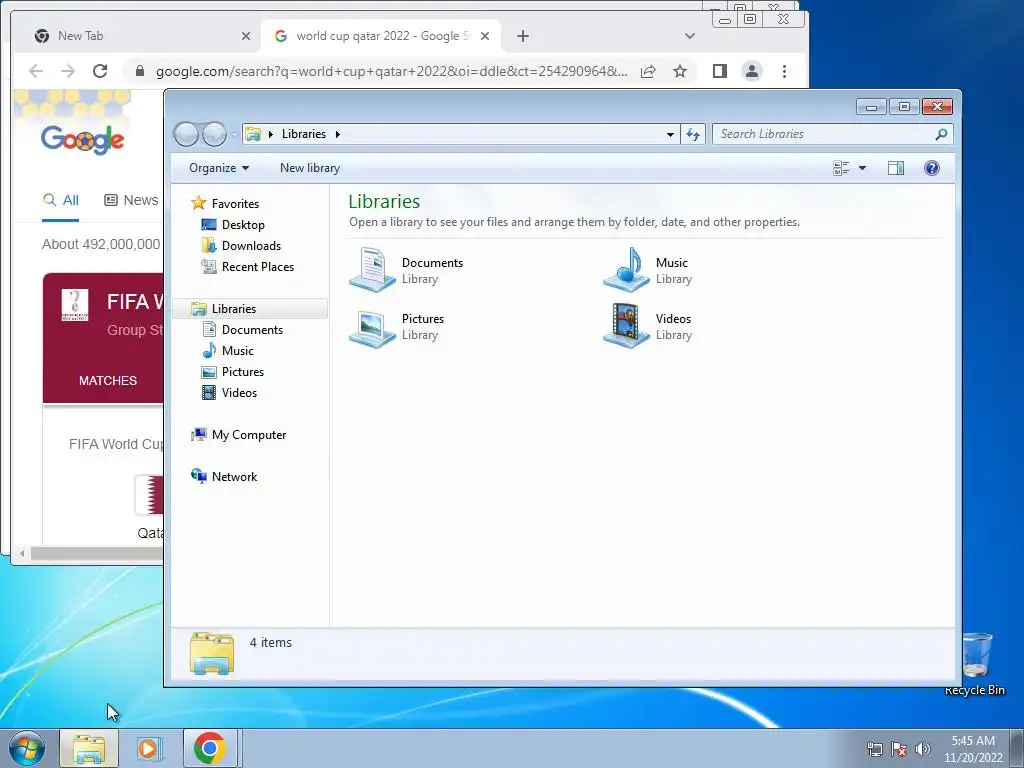The width and height of the screenshot is (1024, 768).
Task: Expand the arrow after Libraries in breadcrumb
Action: (x=338, y=135)
